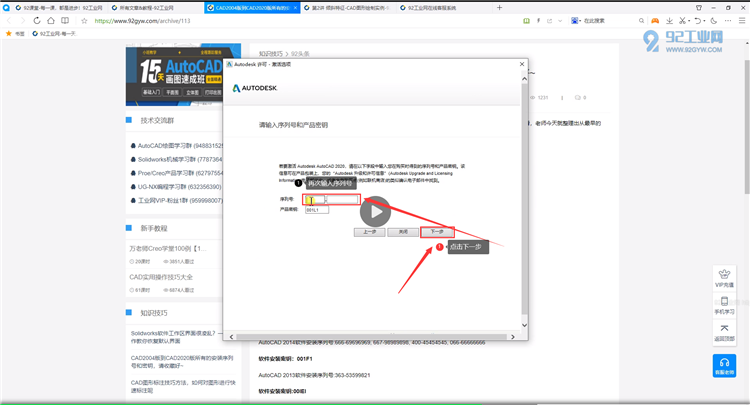Click the dialog horizontal scrollbar right arrow
This screenshot has width=750, height=405.
coord(513,337)
